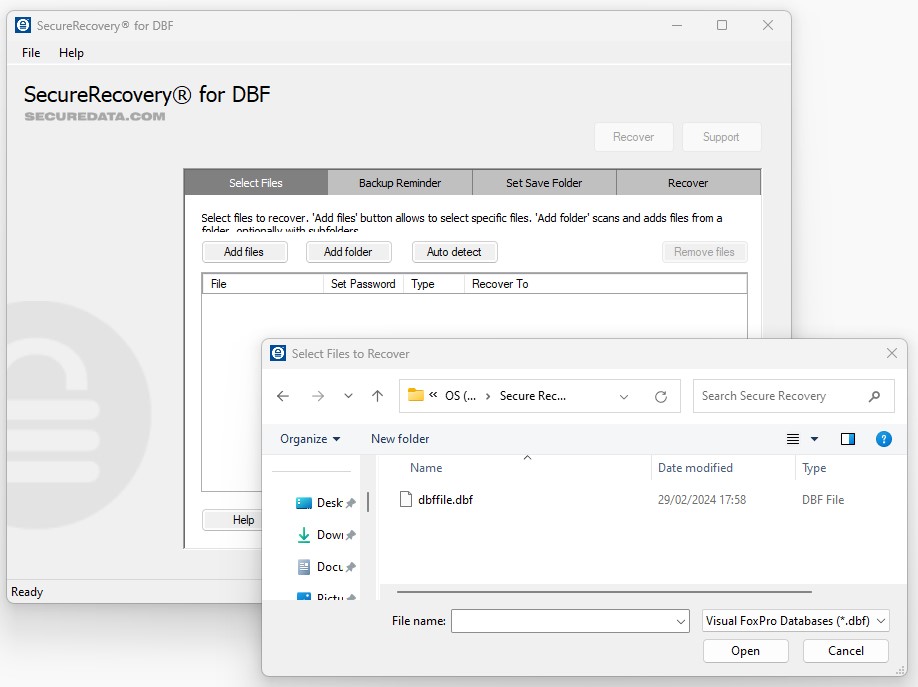Click the search magnifier icon
This screenshot has width=918, height=687.
point(874,396)
